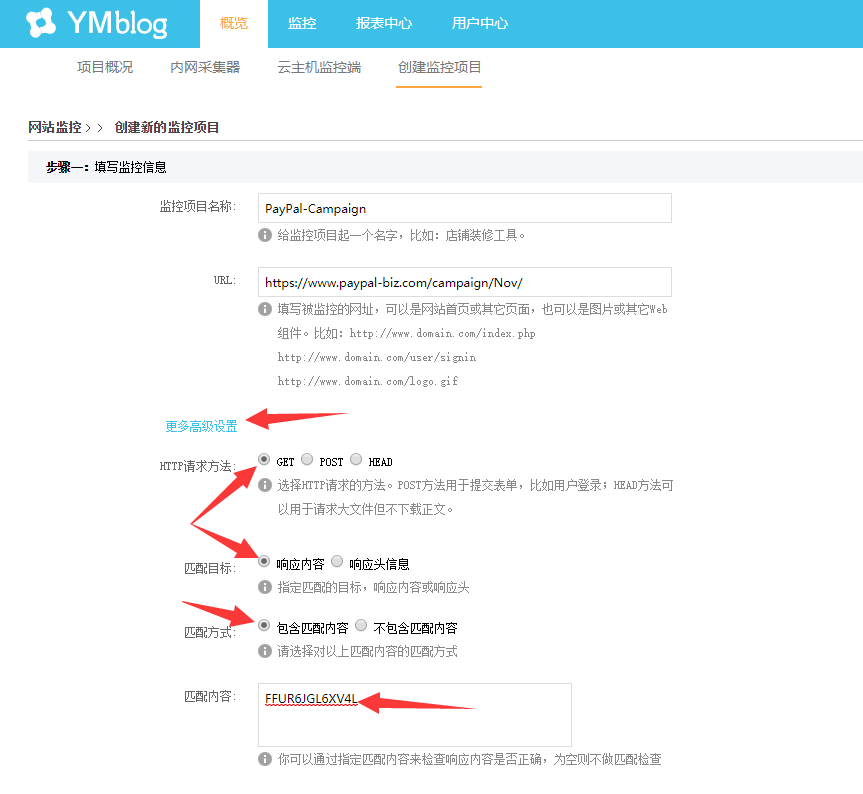Click example URL http://www.domain.com/logo.gif
Image resolution: width=863 pixels, height=794 pixels.
pos(368,381)
